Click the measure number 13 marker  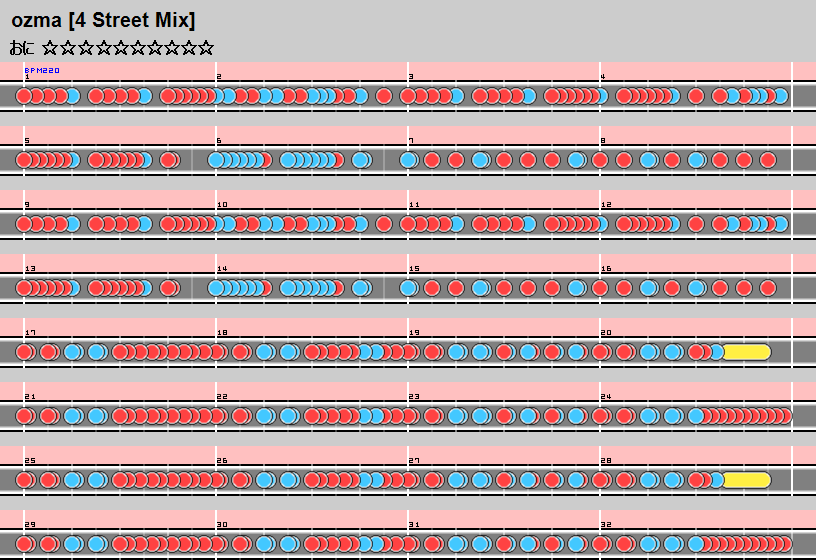(x=30, y=269)
